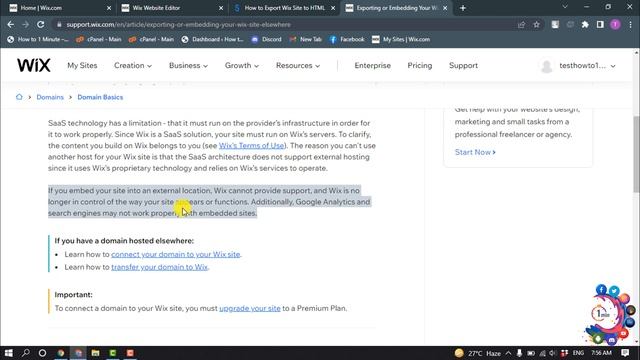Expand the Resources dropdown menu

[x=298, y=66]
